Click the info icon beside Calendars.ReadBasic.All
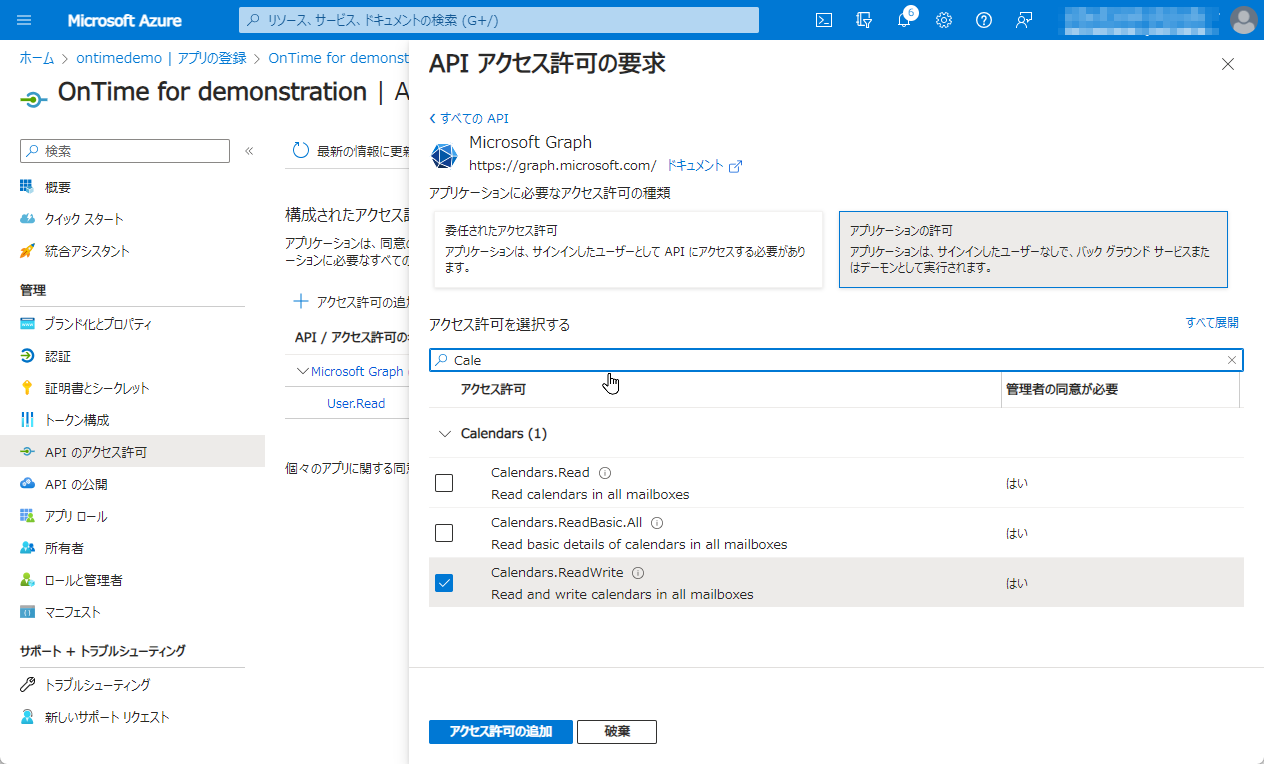The width and height of the screenshot is (1264, 764). (657, 523)
